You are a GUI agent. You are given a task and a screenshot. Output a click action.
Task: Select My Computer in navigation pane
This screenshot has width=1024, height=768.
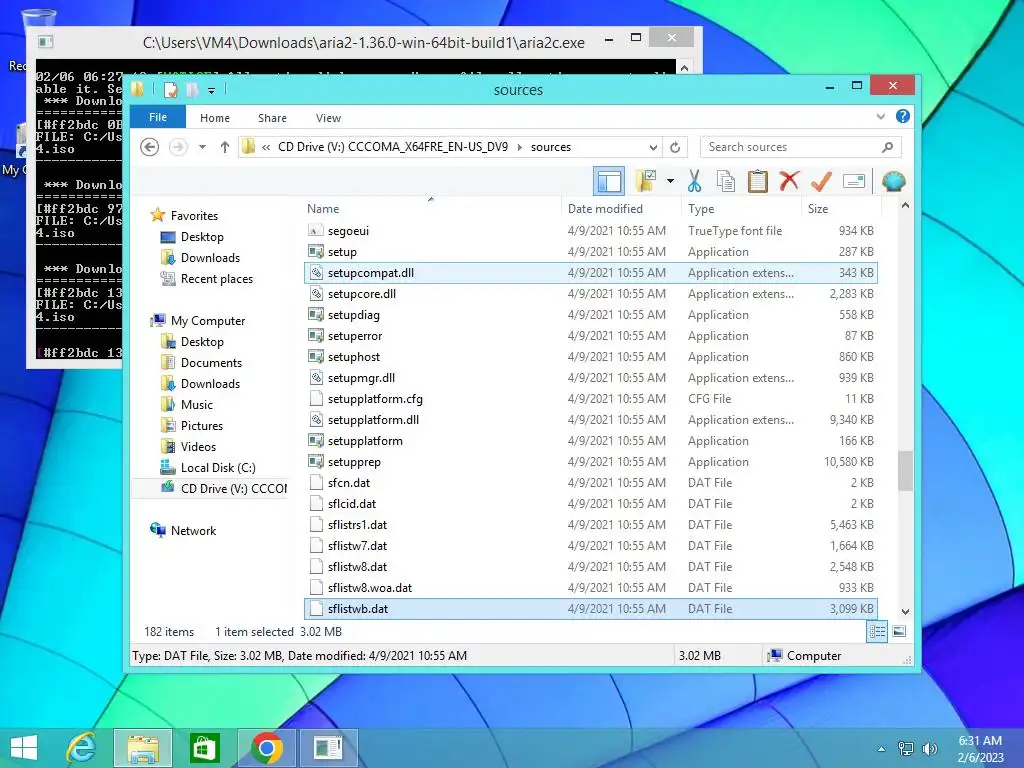point(208,321)
